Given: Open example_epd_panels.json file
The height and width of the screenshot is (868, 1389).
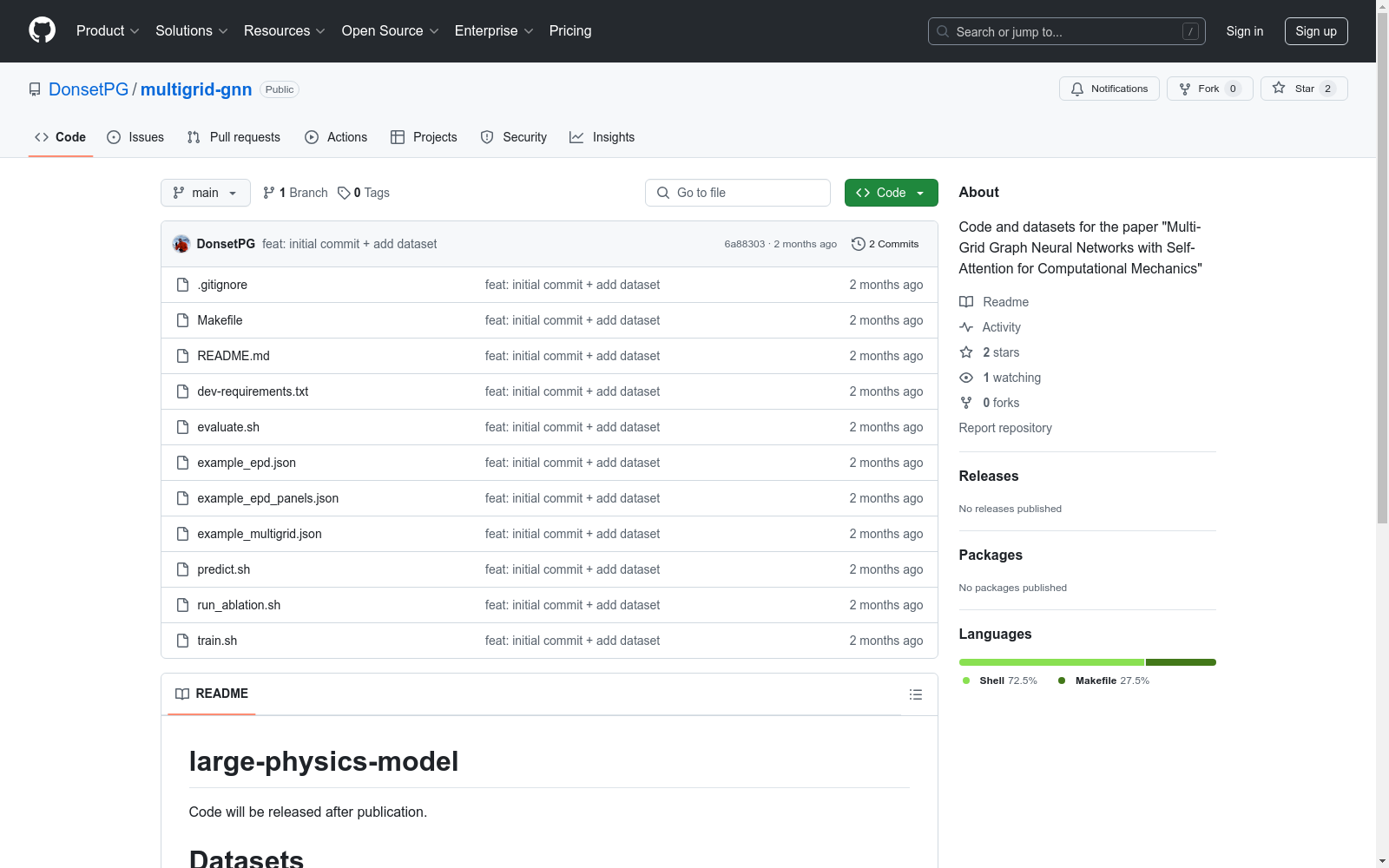Looking at the screenshot, I should point(268,498).
